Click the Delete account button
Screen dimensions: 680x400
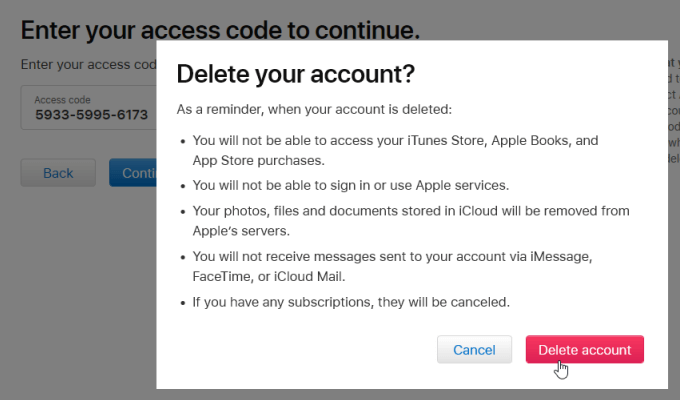click(x=584, y=350)
